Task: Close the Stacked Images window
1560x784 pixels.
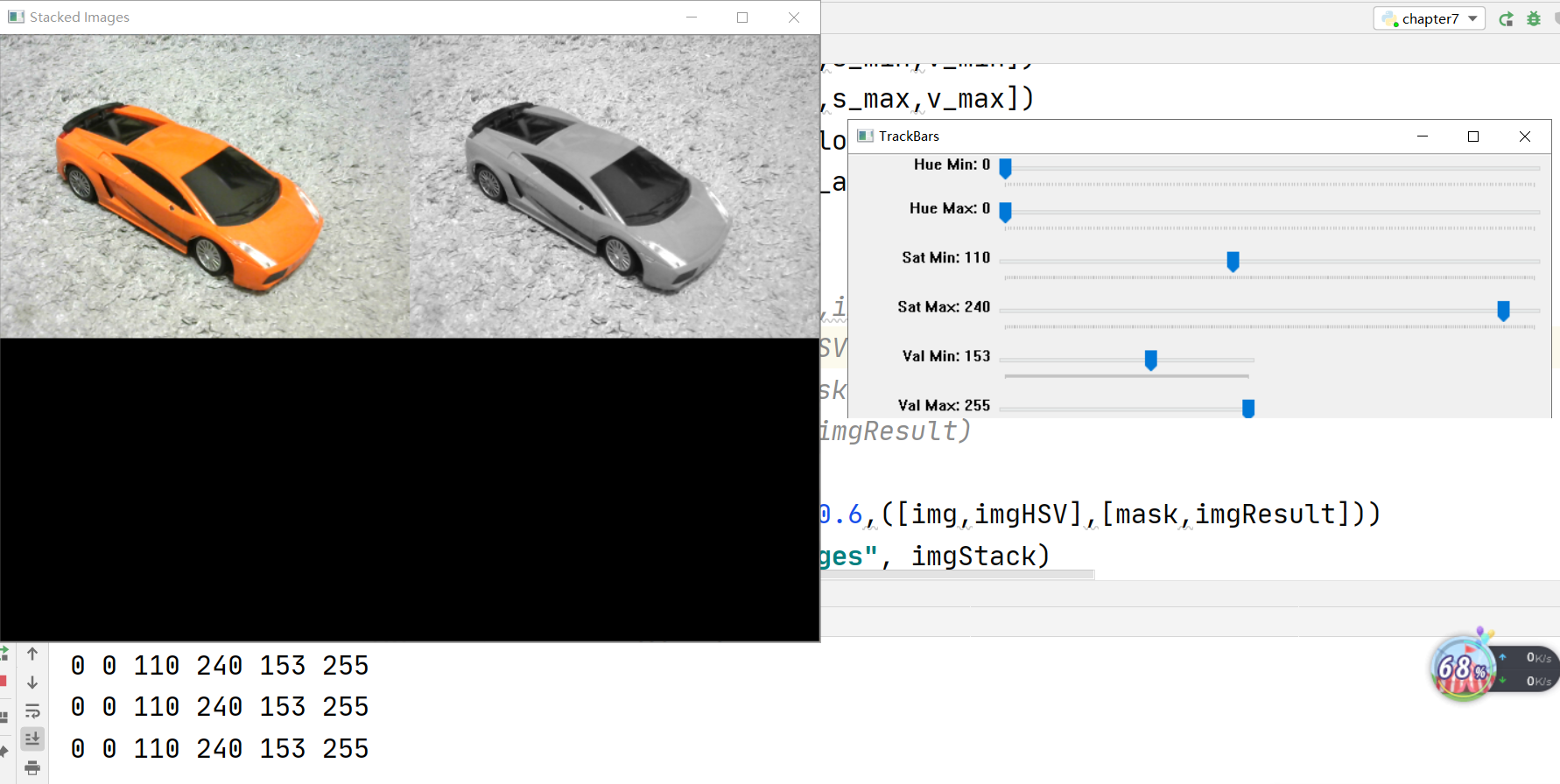Action: point(794,17)
